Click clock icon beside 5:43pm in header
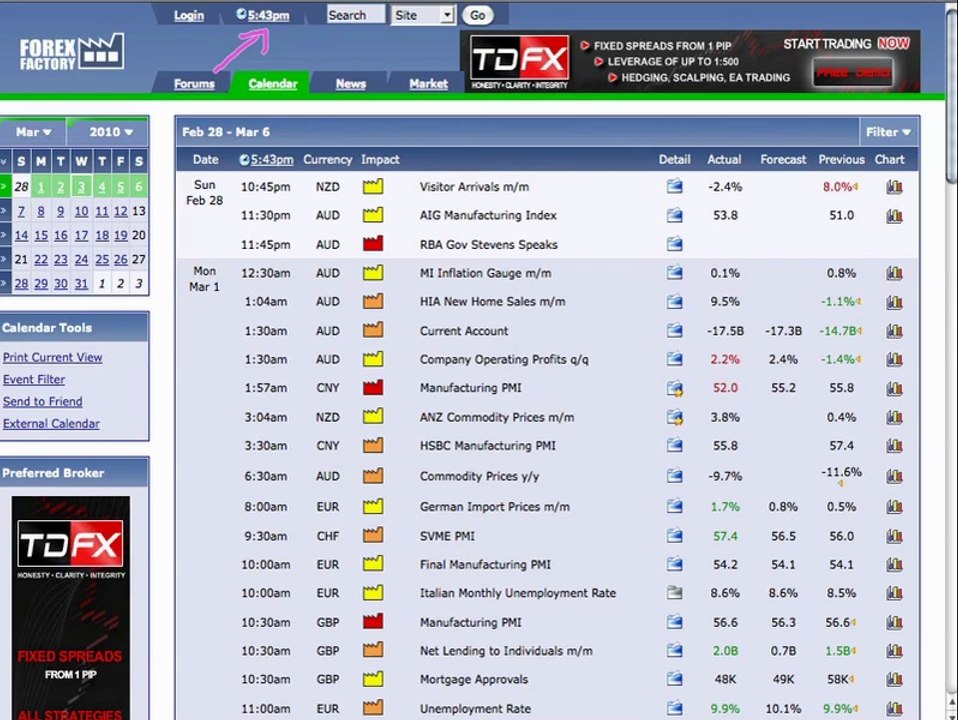Viewport: 958px width, 720px height. 241,15
